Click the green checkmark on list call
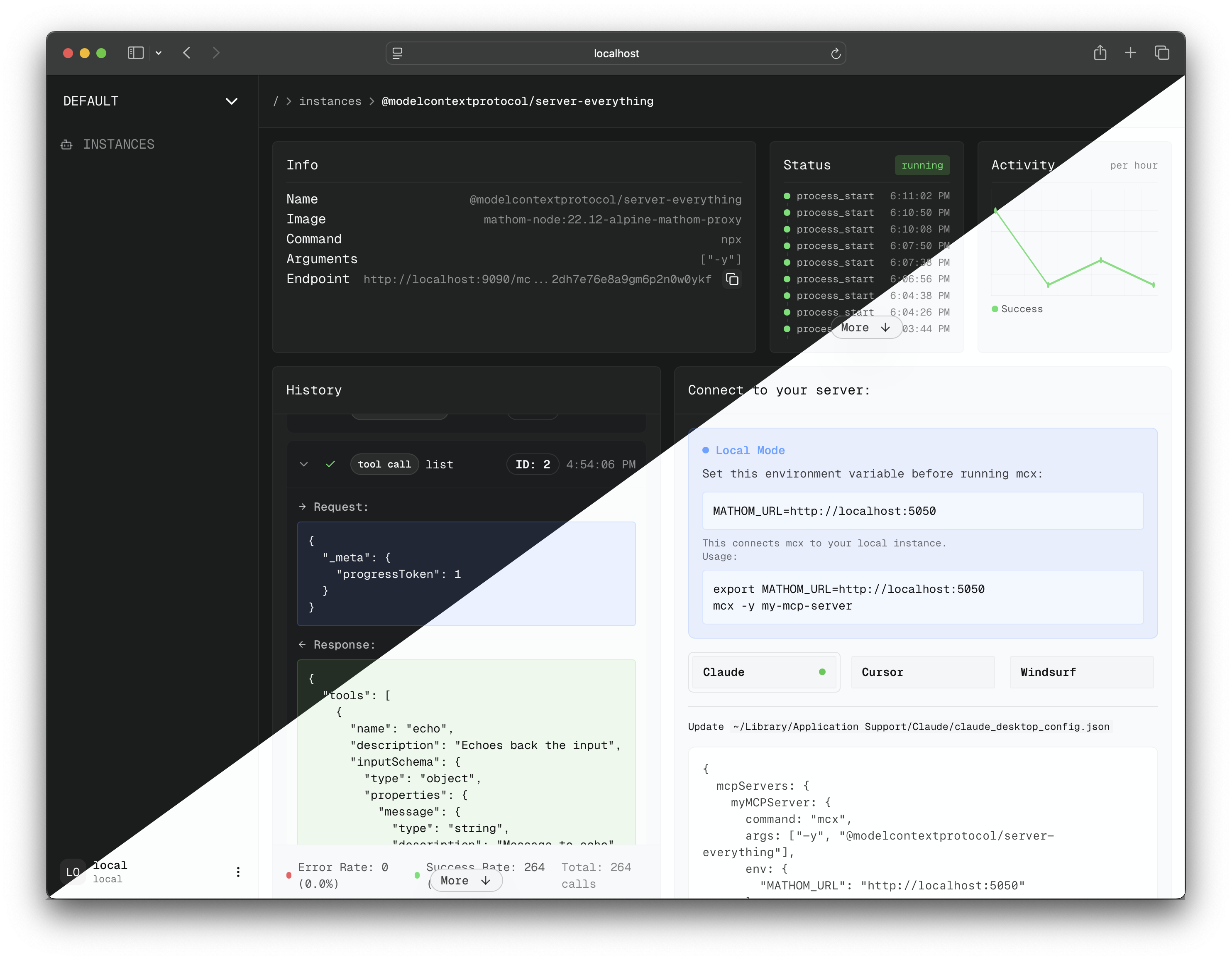 pos(330,465)
